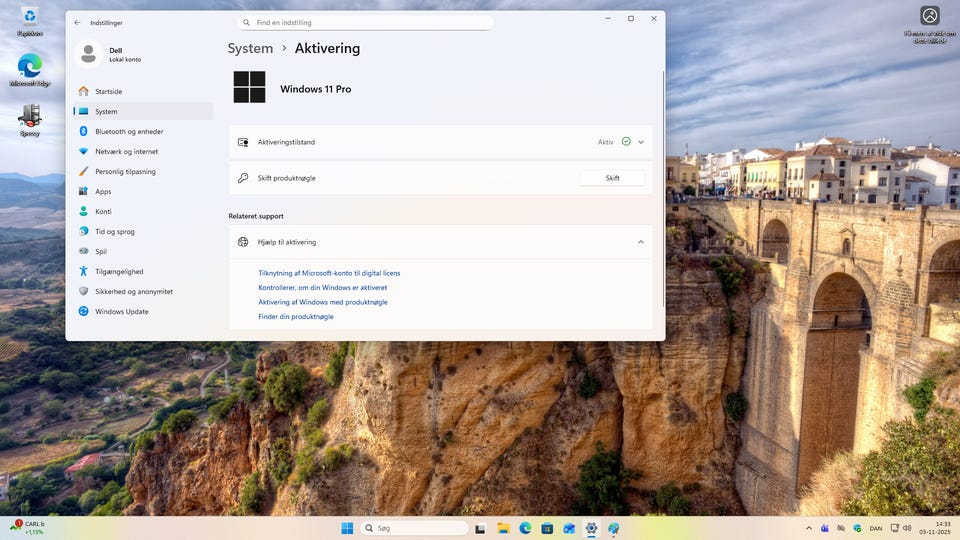Open Tilgængelighed settings page
Viewport: 960px width, 540px height.
(x=118, y=271)
